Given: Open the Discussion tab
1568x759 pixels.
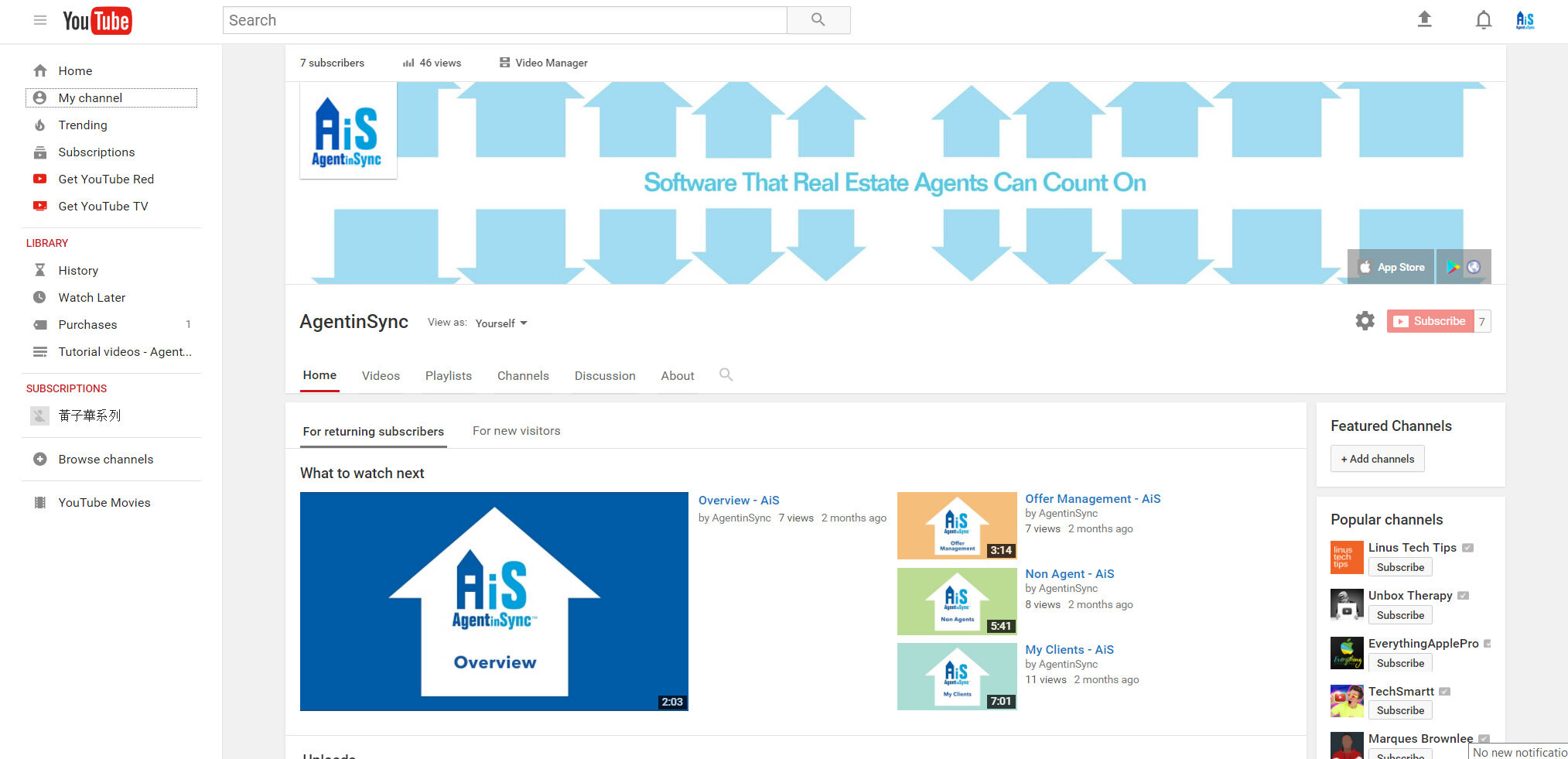Looking at the screenshot, I should click(x=605, y=376).
